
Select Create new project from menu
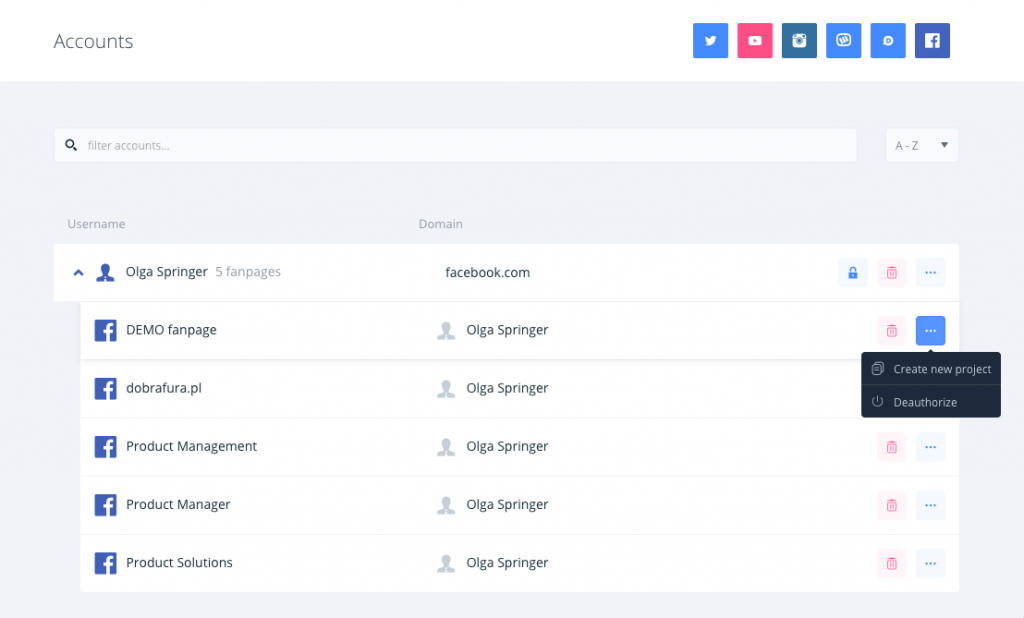point(941,369)
